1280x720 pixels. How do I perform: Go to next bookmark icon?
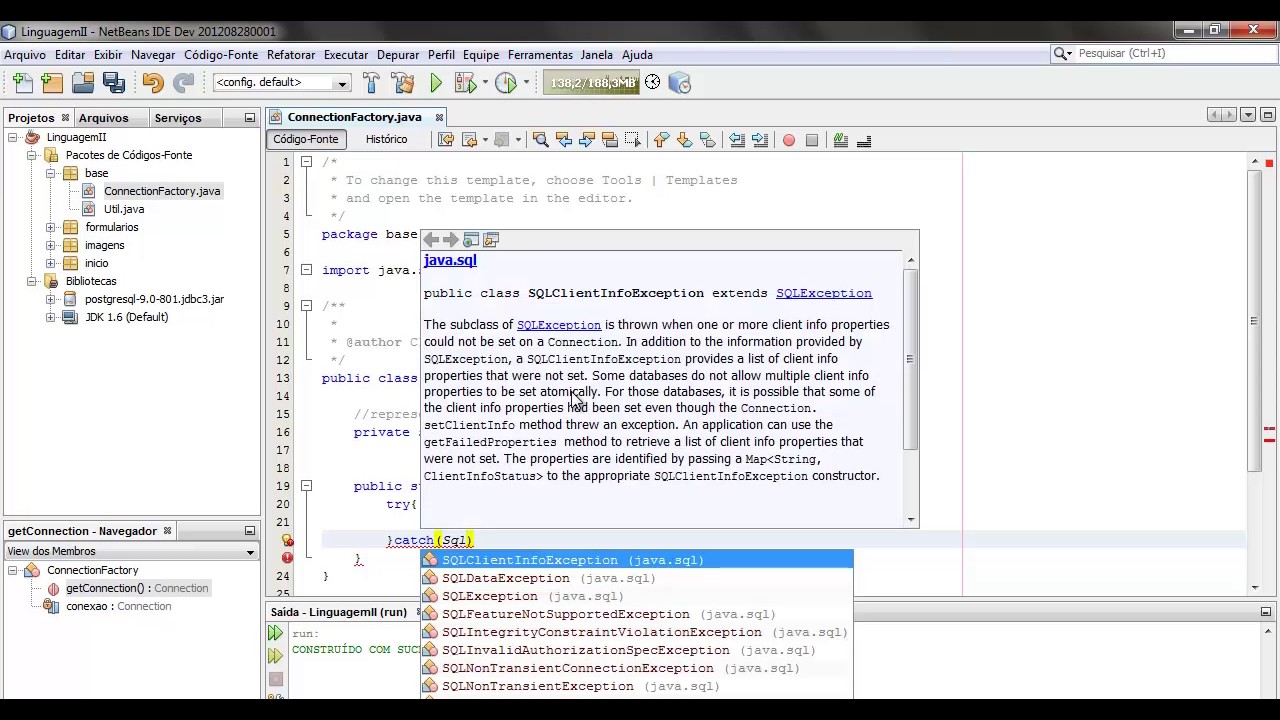[x=684, y=140]
